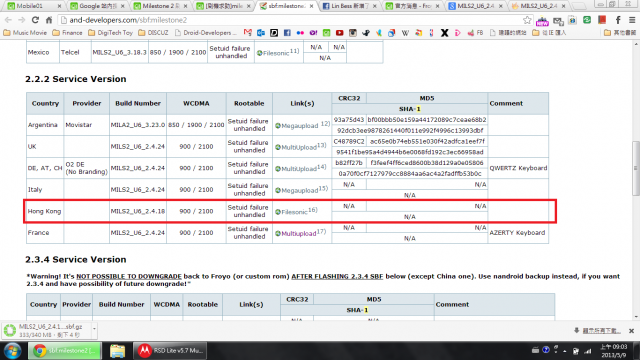Open the Wikipedia W bookmark icon
640x360 pixels.
[405, 33]
